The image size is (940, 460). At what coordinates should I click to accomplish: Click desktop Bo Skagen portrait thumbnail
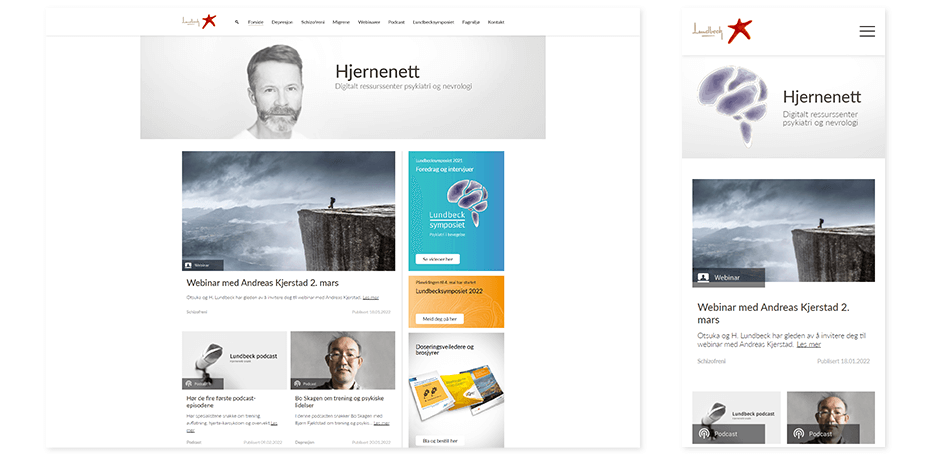(x=343, y=360)
